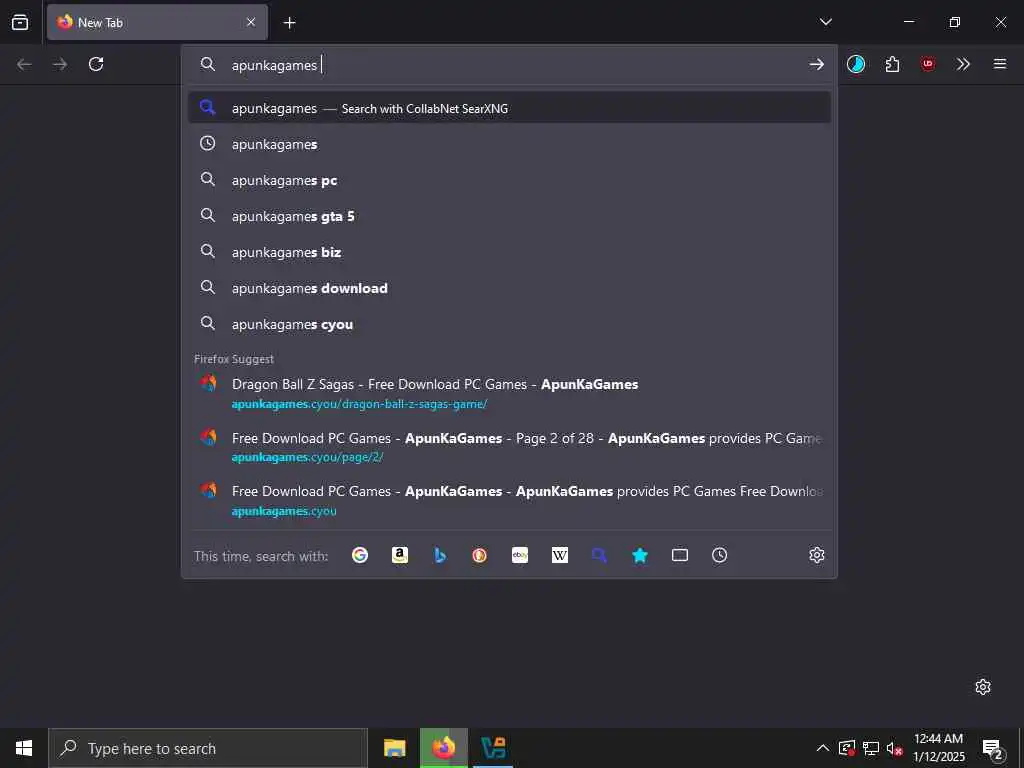Open search settings gear in dropdown
The height and width of the screenshot is (768, 1024).
(x=816, y=555)
